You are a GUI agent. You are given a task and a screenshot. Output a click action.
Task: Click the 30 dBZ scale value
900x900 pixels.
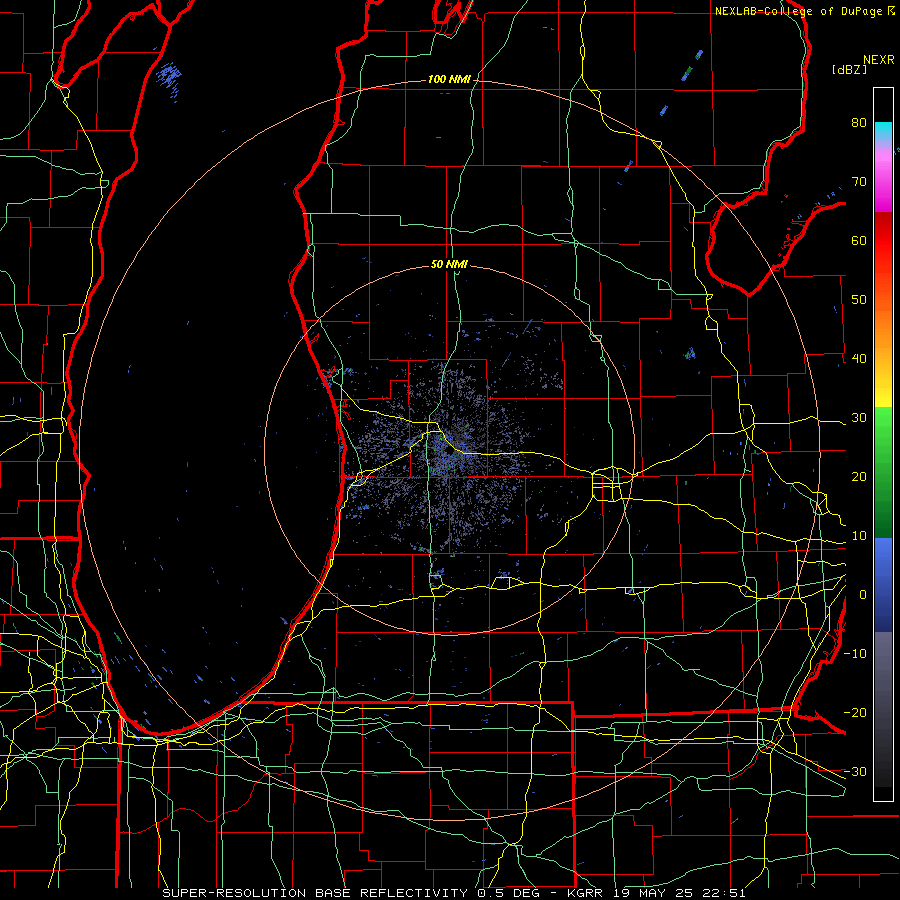pyautogui.click(x=859, y=418)
